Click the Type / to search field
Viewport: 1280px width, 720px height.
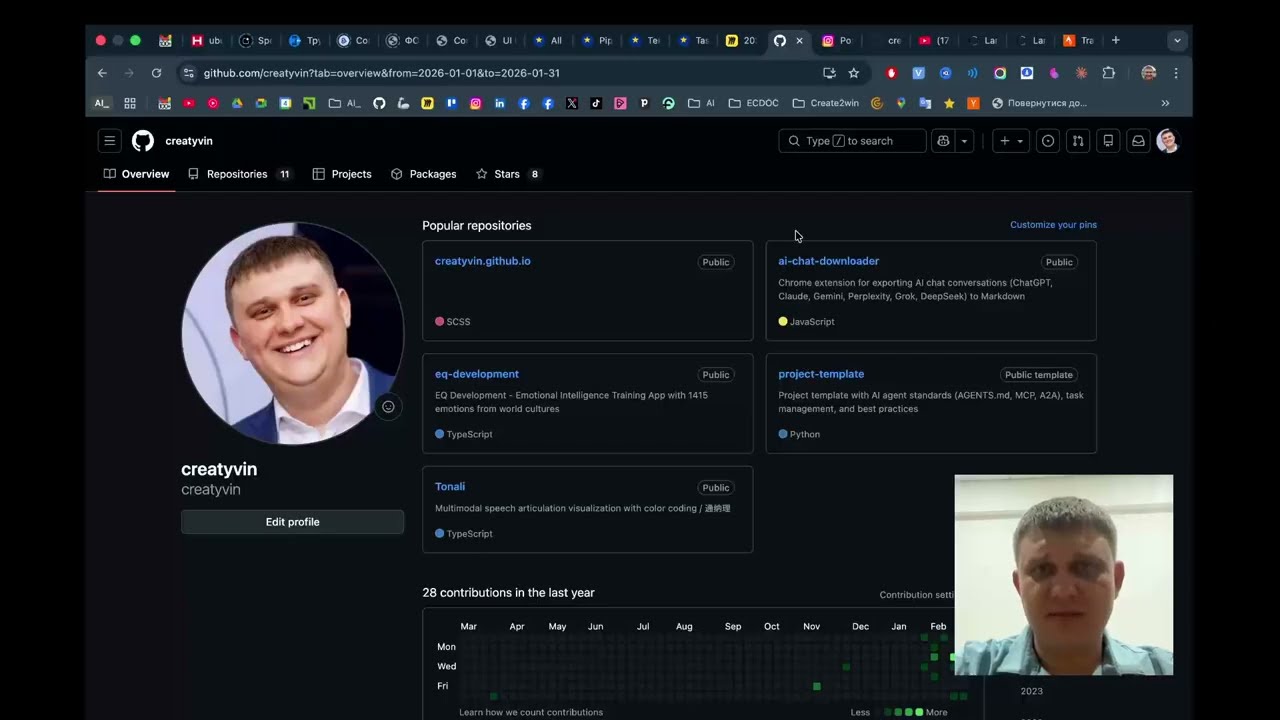pos(852,141)
